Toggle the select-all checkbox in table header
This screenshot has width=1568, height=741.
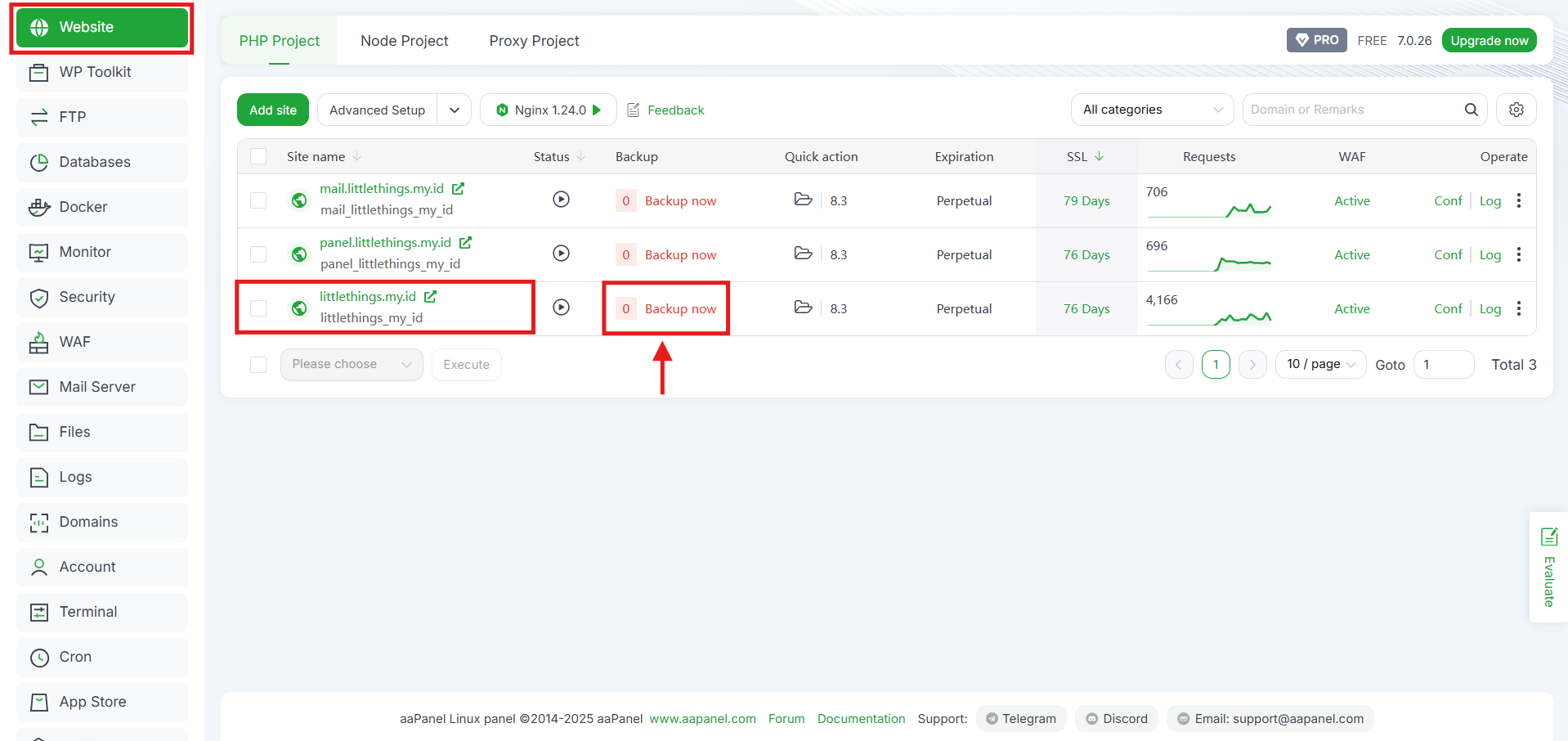coord(258,156)
